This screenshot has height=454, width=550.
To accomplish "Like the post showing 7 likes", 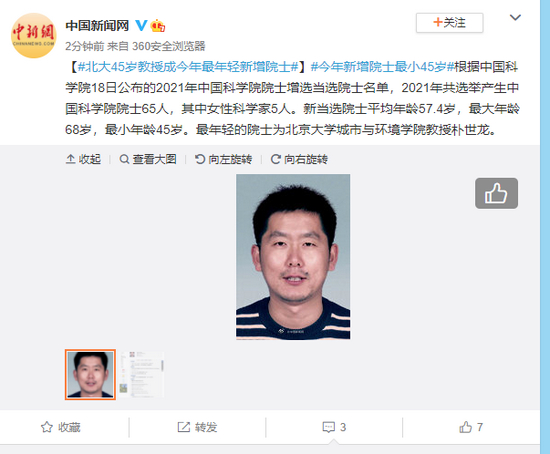I will (x=471, y=427).
